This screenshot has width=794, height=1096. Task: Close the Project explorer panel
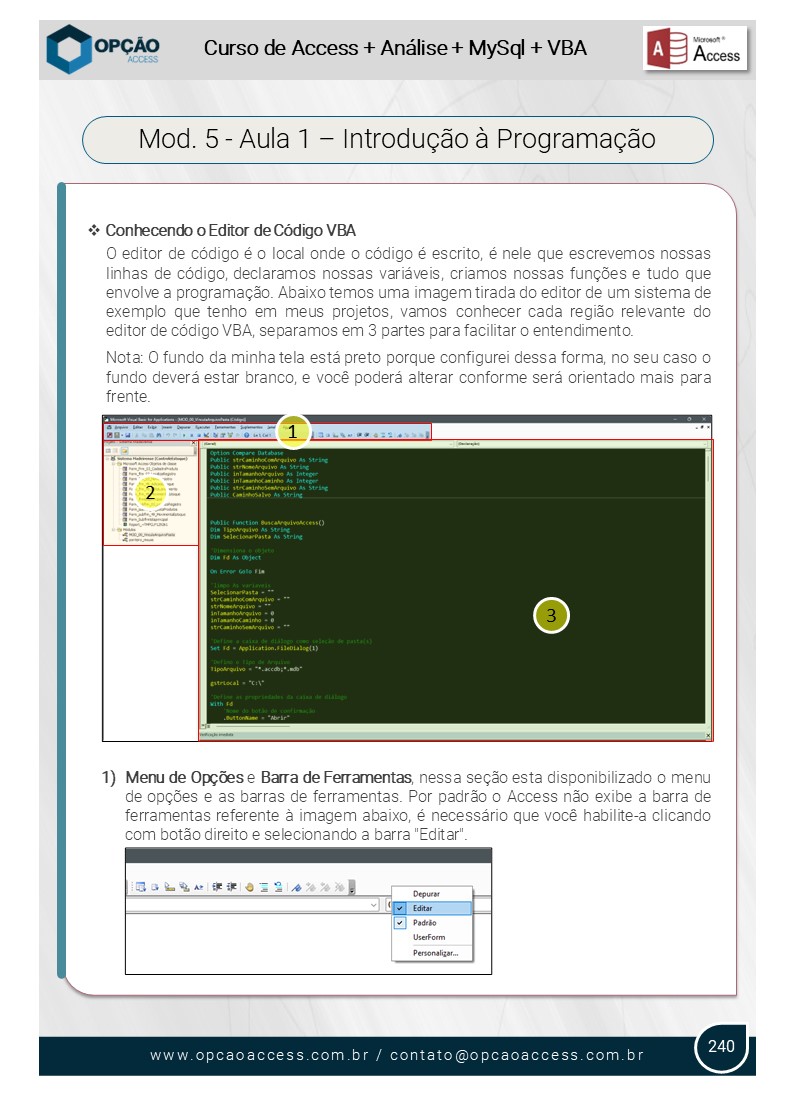pos(194,442)
